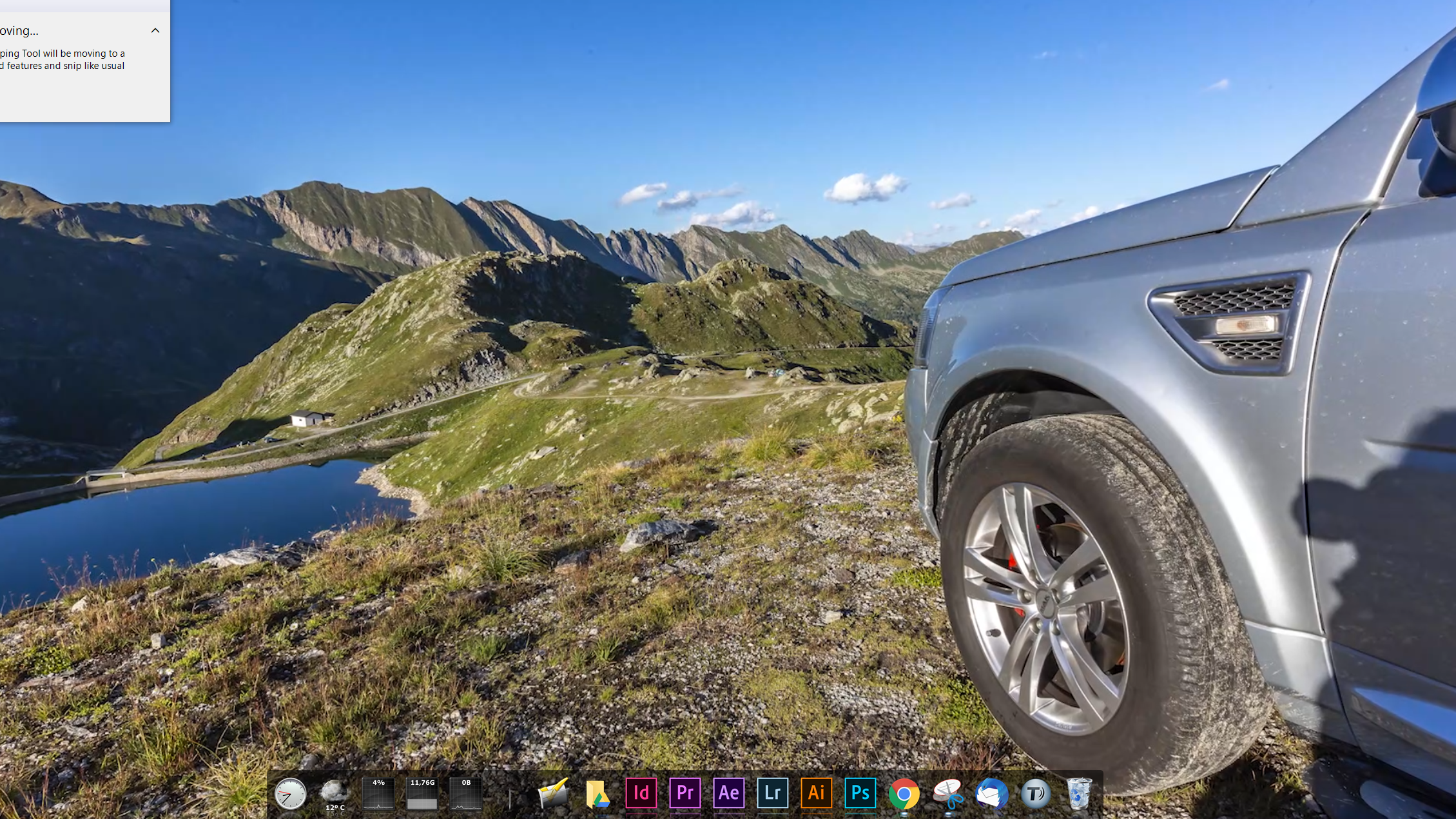Open the analog clock widget in dock

pyautogui.click(x=290, y=793)
